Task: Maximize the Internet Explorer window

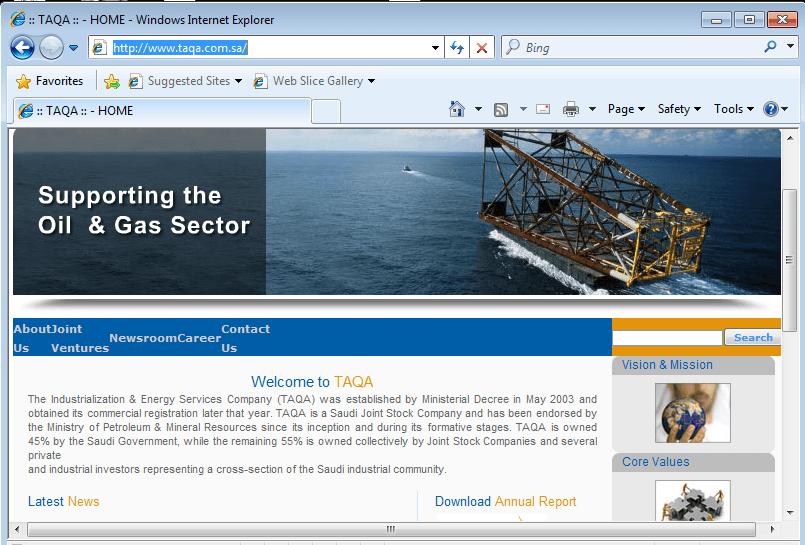Action: pyautogui.click(x=749, y=20)
